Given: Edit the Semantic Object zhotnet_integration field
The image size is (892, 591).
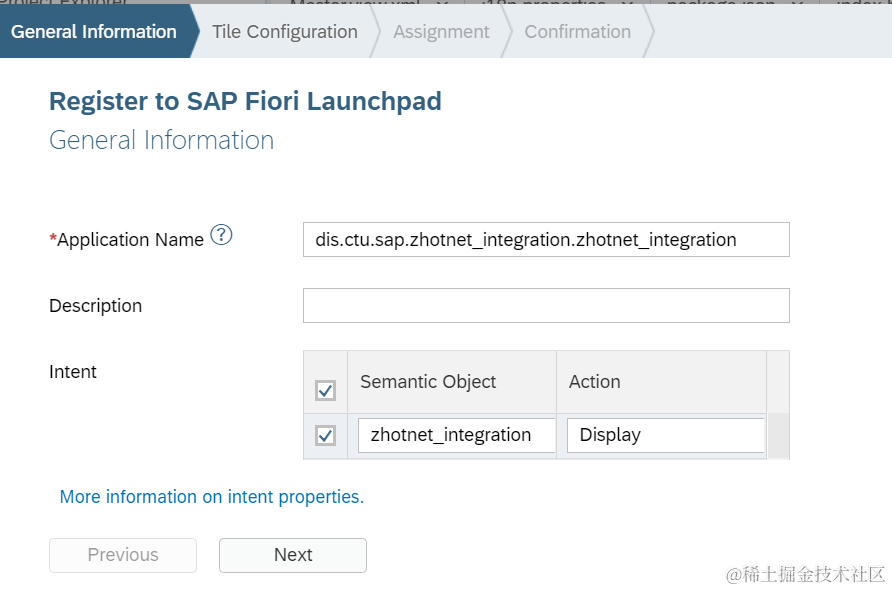Looking at the screenshot, I should [456, 435].
